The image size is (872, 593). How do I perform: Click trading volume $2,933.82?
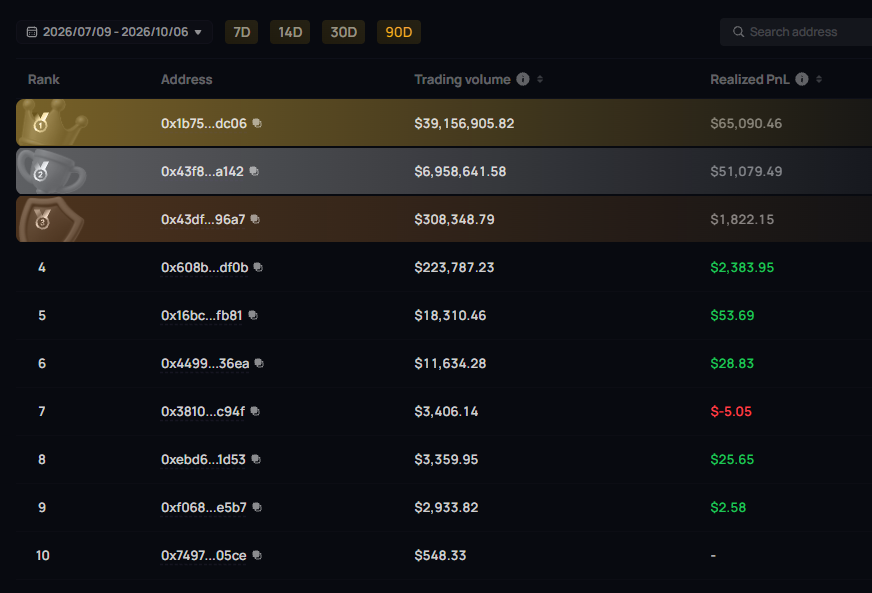(446, 507)
